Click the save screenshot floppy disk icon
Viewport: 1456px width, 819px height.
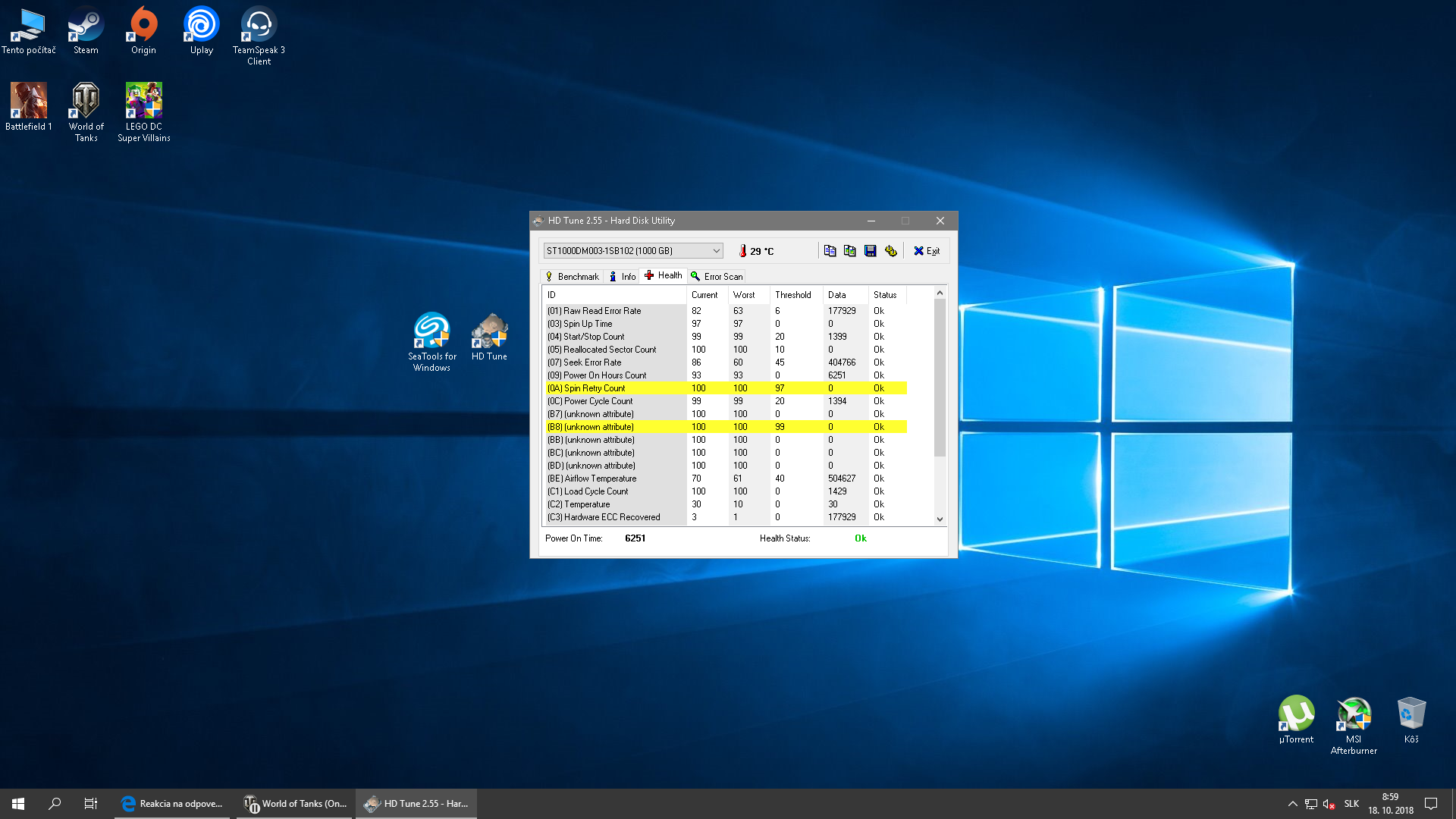click(x=870, y=251)
